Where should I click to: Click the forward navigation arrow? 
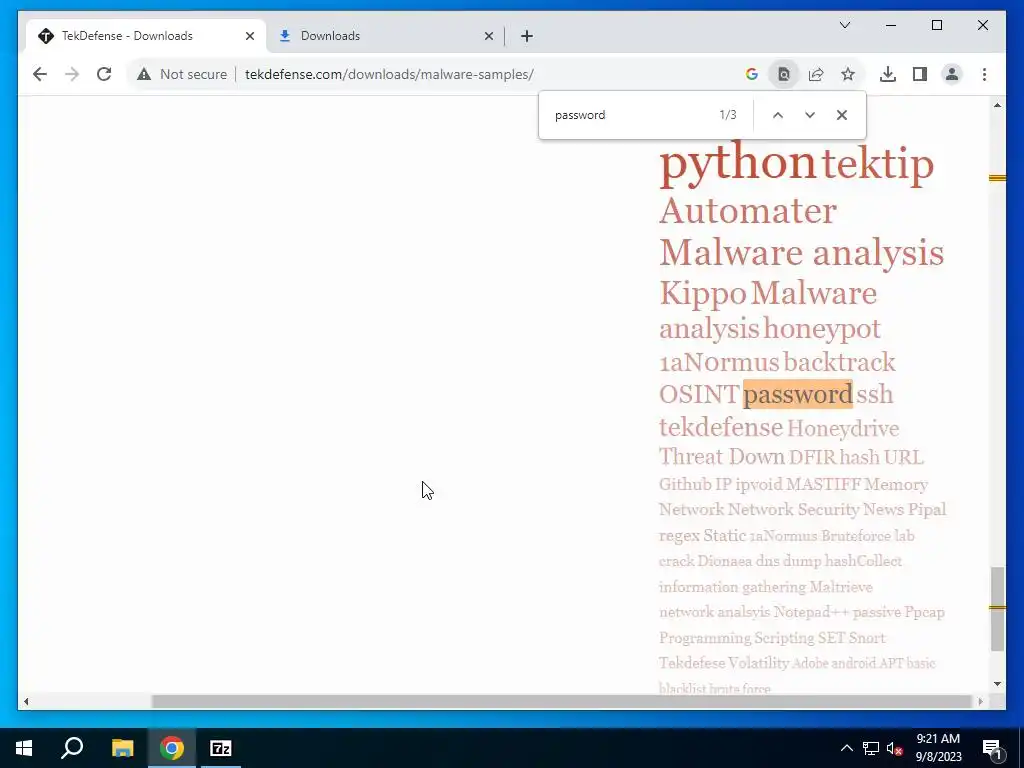tap(72, 74)
